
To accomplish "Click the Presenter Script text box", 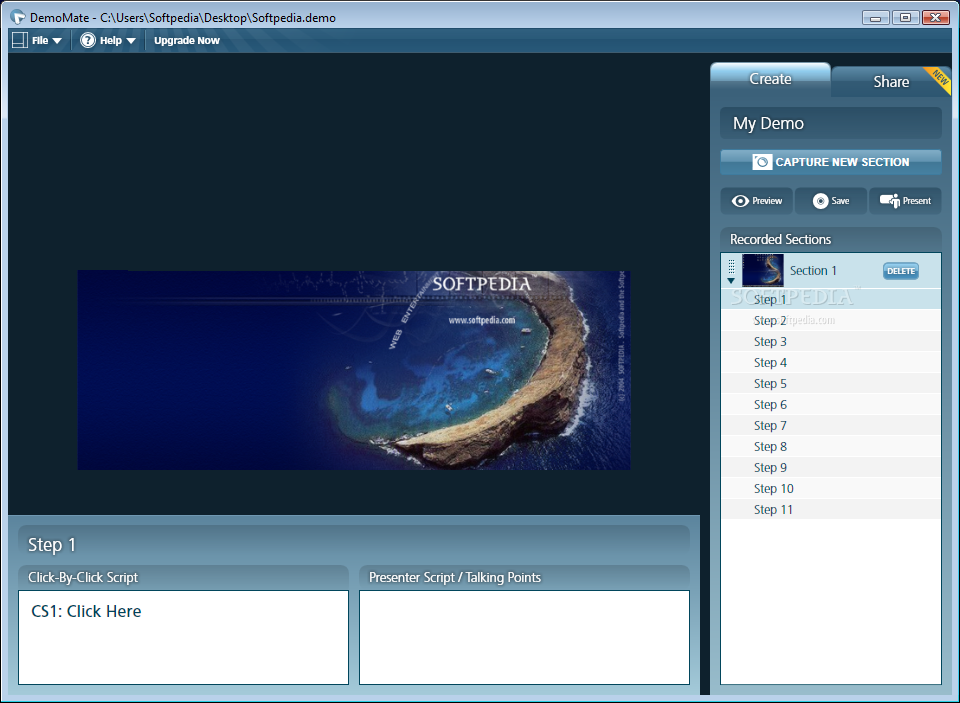I will coord(524,637).
